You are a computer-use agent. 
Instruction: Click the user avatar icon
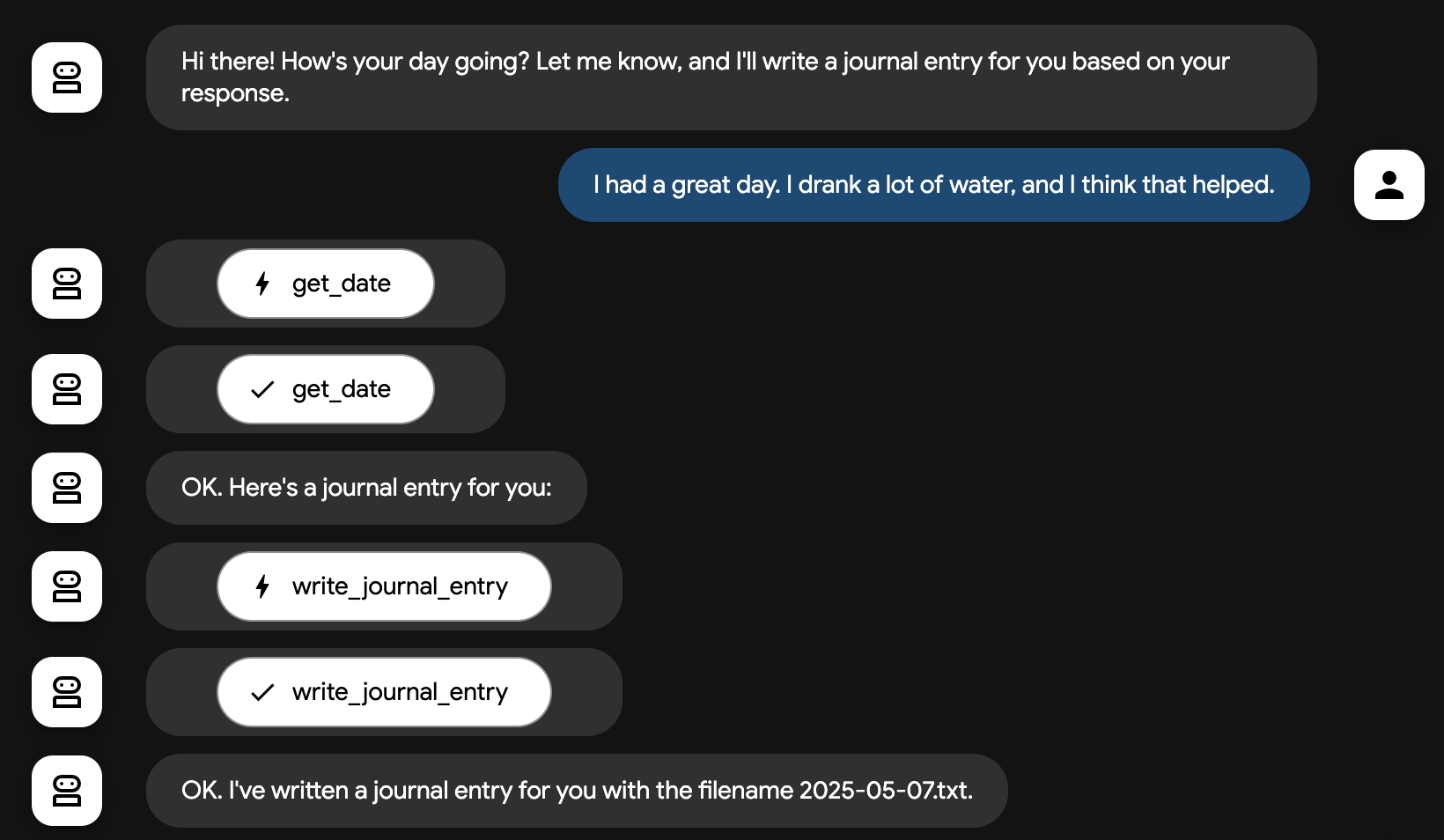(x=1389, y=185)
